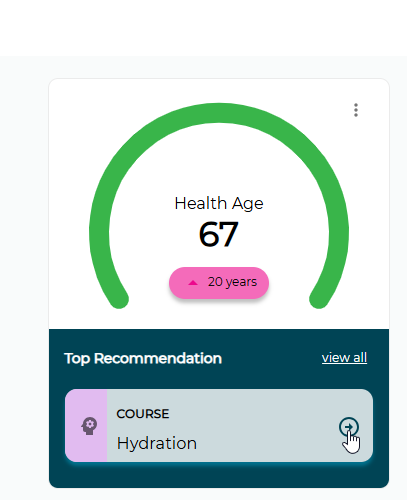Click the word years in badge
The height and width of the screenshot is (500, 407).
coord(241,282)
